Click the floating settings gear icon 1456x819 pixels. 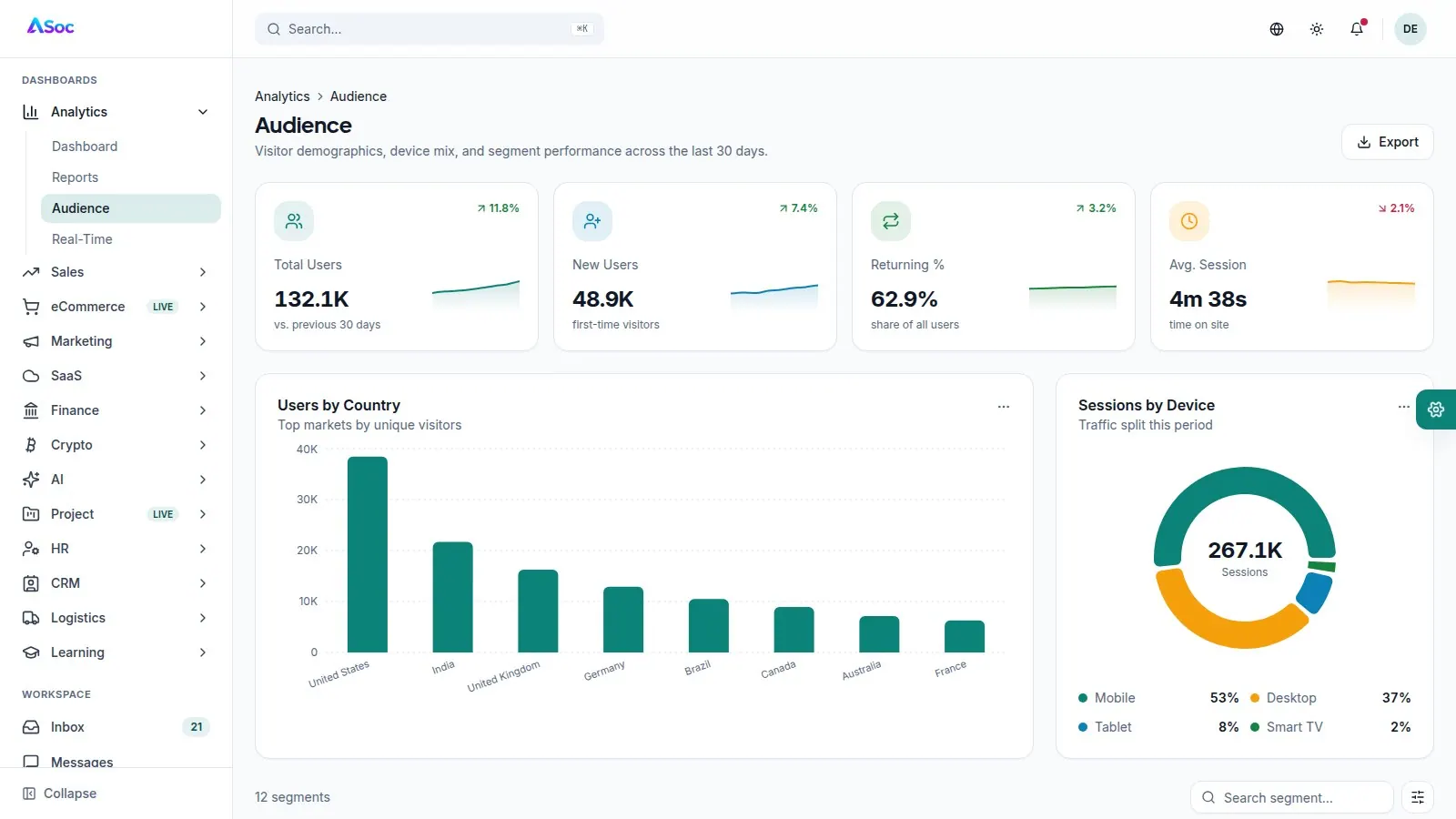1436,409
